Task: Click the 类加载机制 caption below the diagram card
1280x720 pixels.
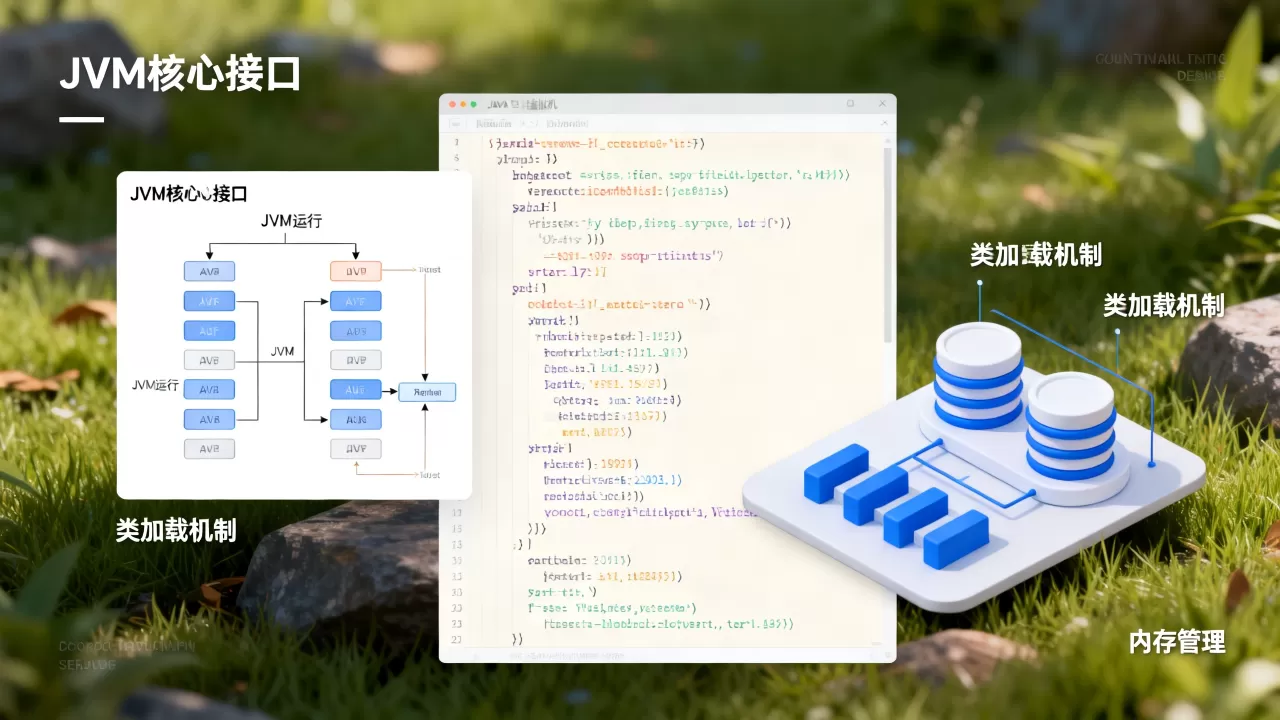Action: click(176, 530)
